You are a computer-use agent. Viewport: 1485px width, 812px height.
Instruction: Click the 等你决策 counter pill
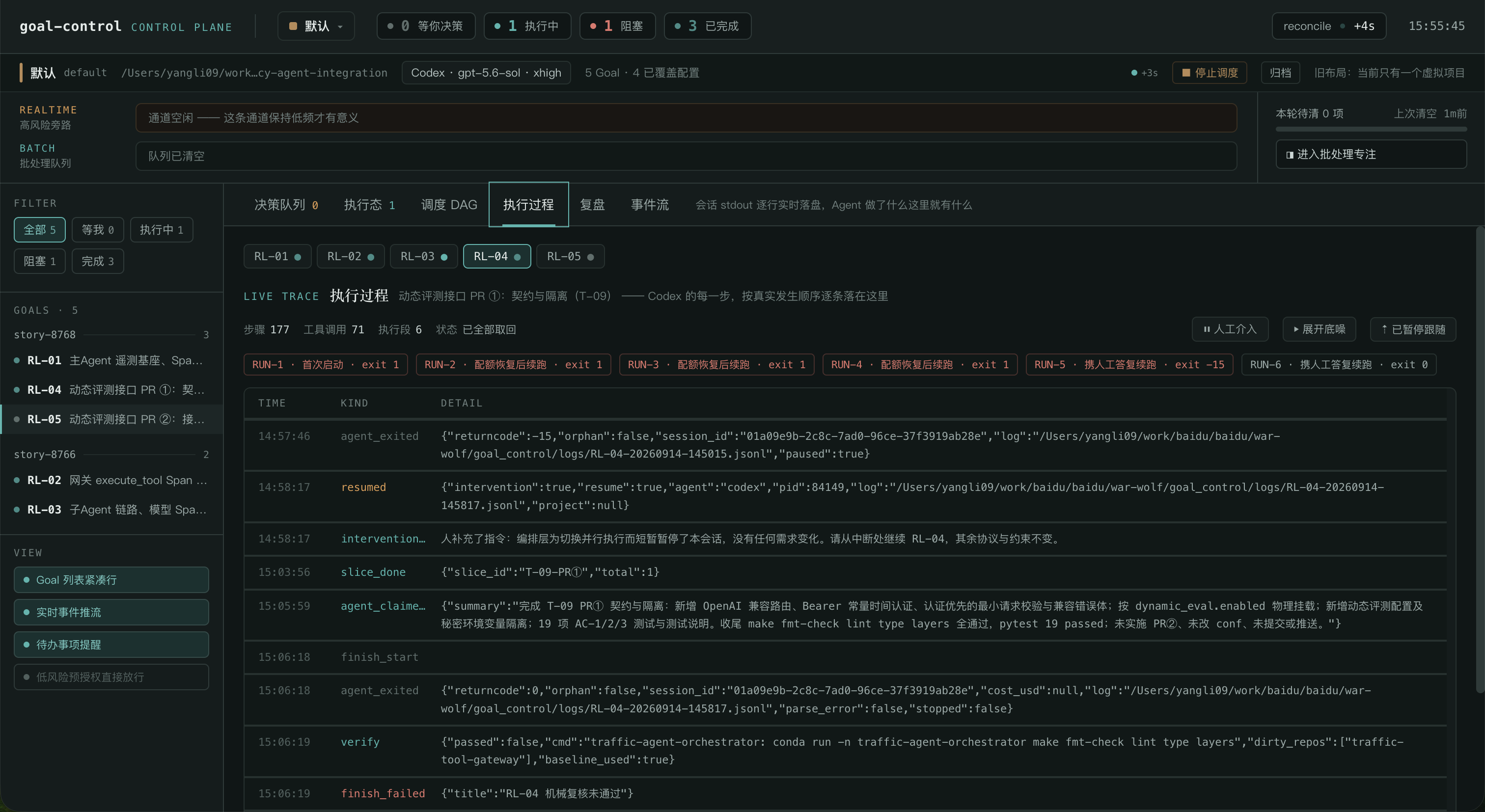point(425,26)
